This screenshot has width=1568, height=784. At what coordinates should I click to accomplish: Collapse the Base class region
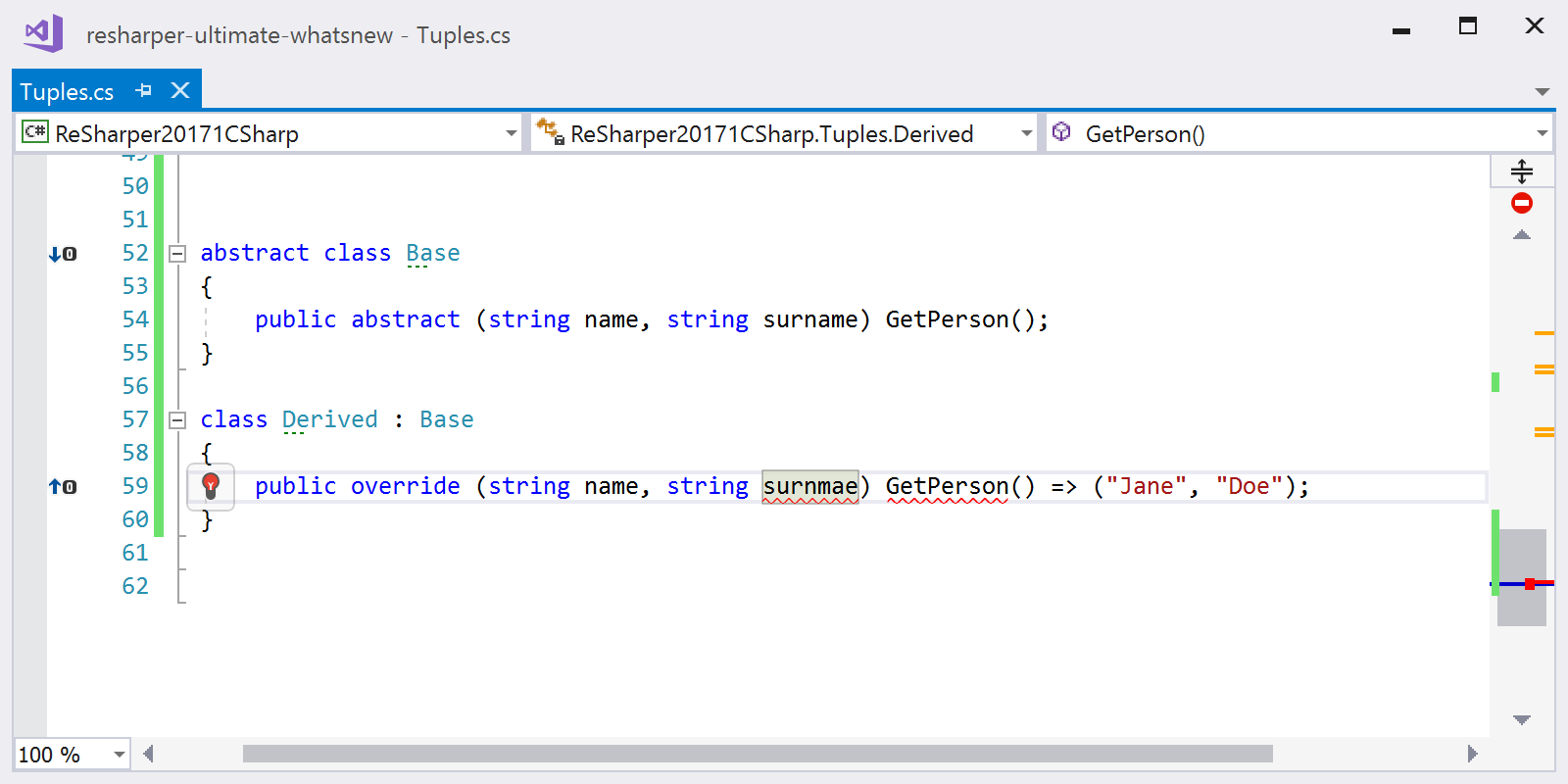(177, 253)
